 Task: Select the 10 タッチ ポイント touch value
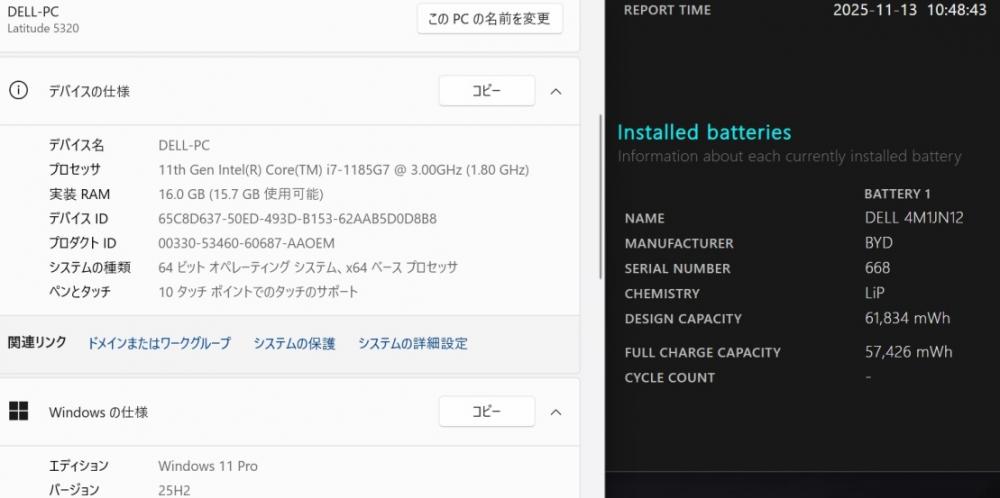(x=258, y=292)
